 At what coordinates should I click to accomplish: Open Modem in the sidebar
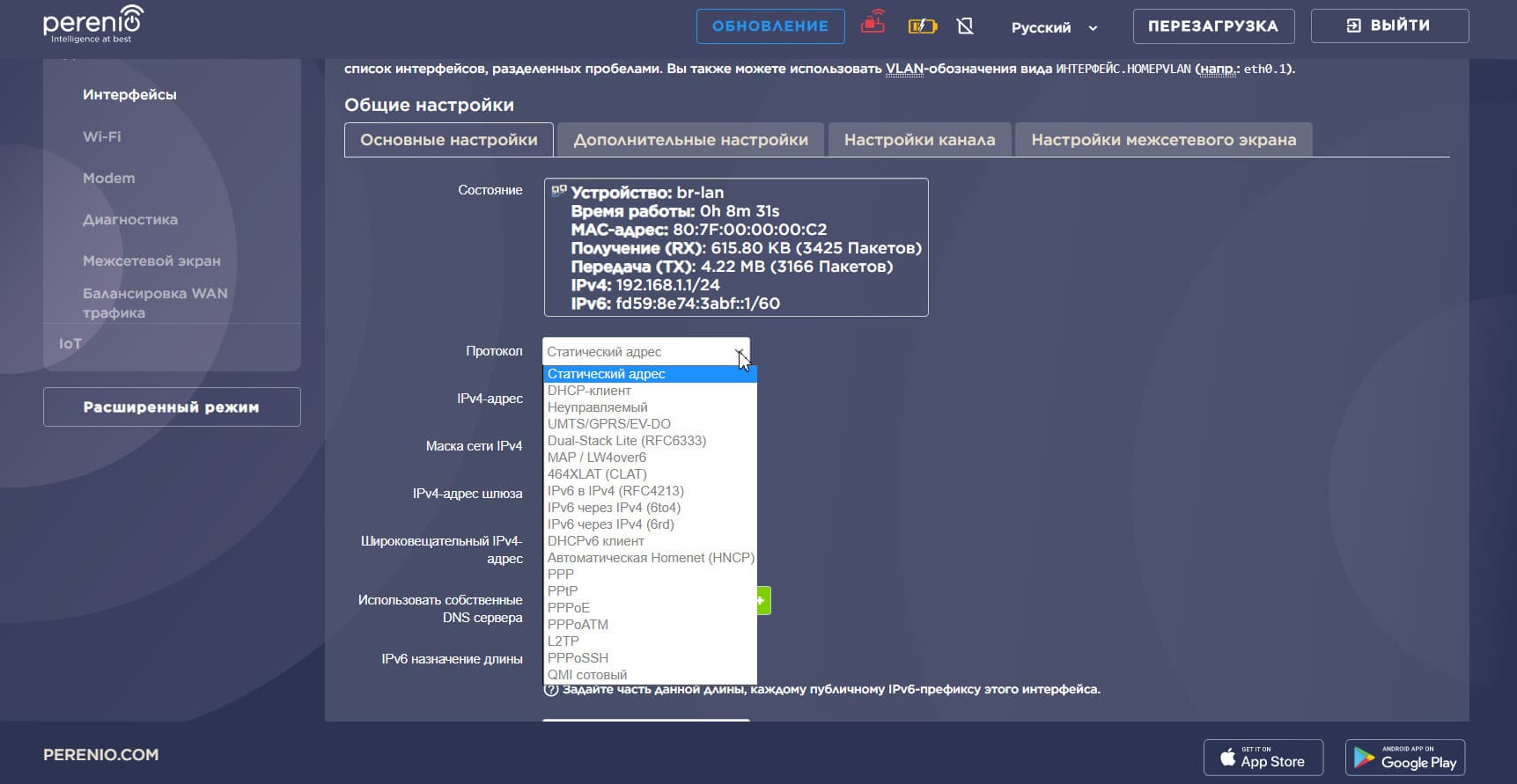(109, 178)
